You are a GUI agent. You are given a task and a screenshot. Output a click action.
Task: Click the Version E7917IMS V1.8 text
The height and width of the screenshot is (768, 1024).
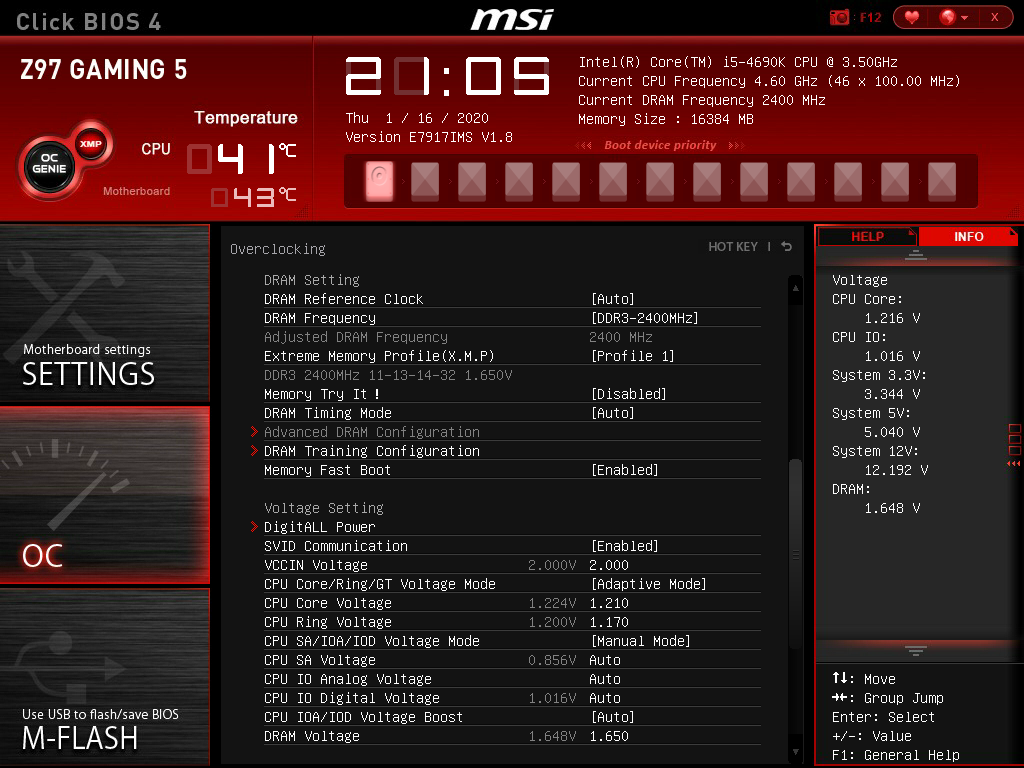click(x=429, y=137)
